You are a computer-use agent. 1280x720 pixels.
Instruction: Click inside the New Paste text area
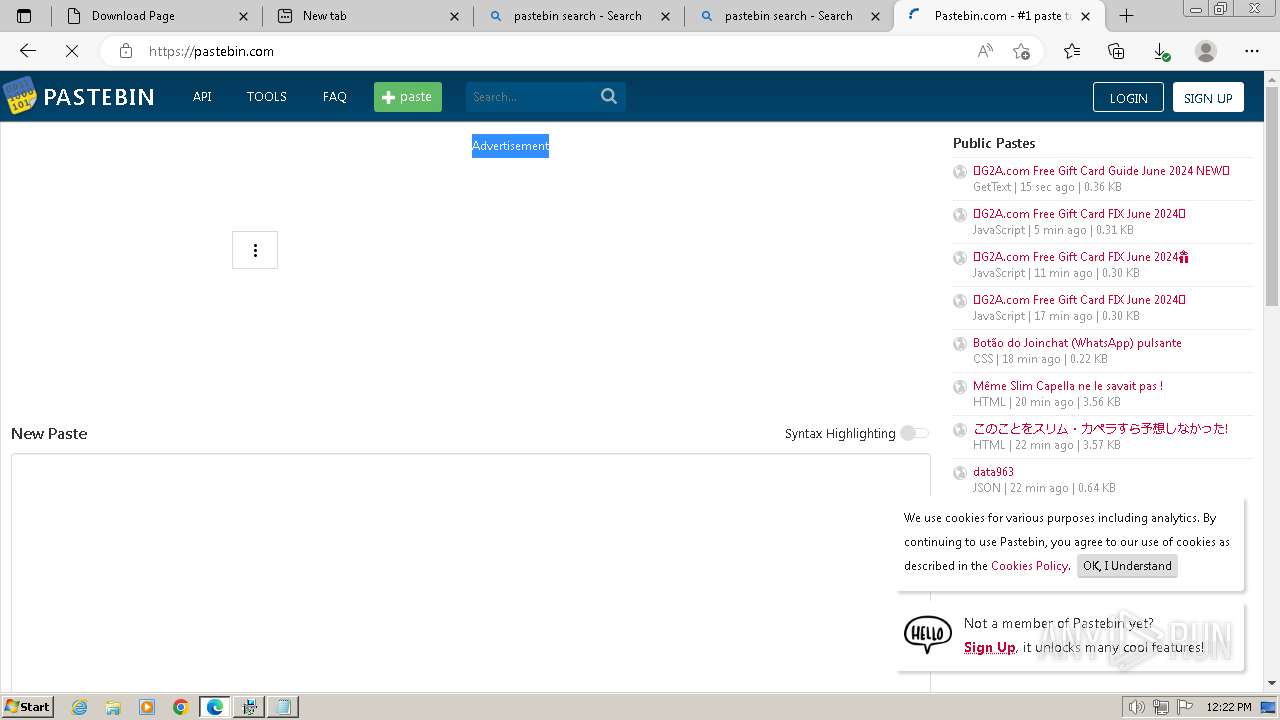tap(470, 572)
